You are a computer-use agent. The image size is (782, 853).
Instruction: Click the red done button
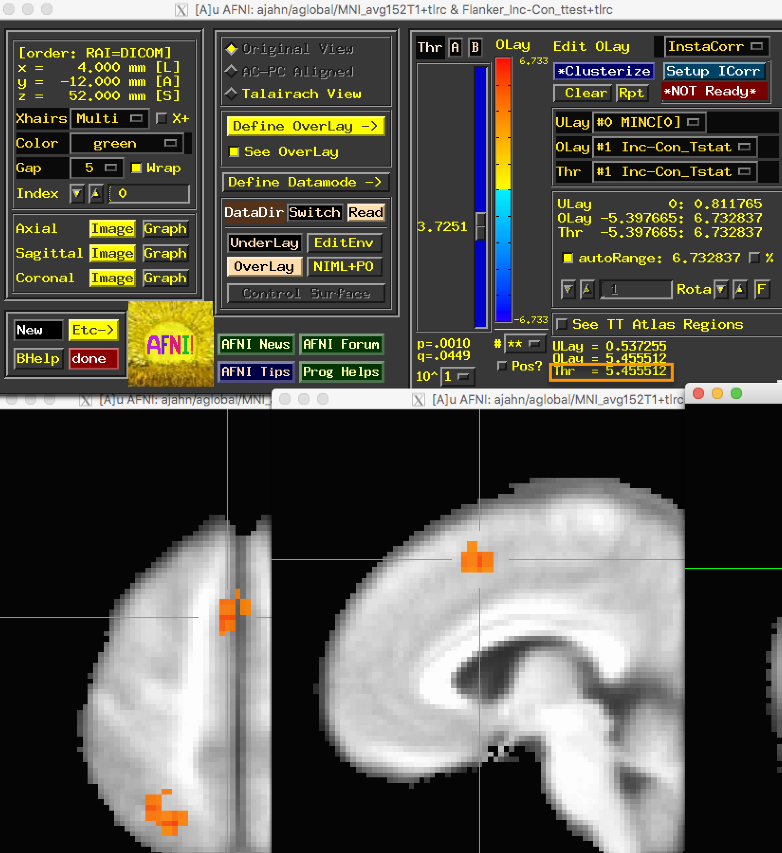94,359
